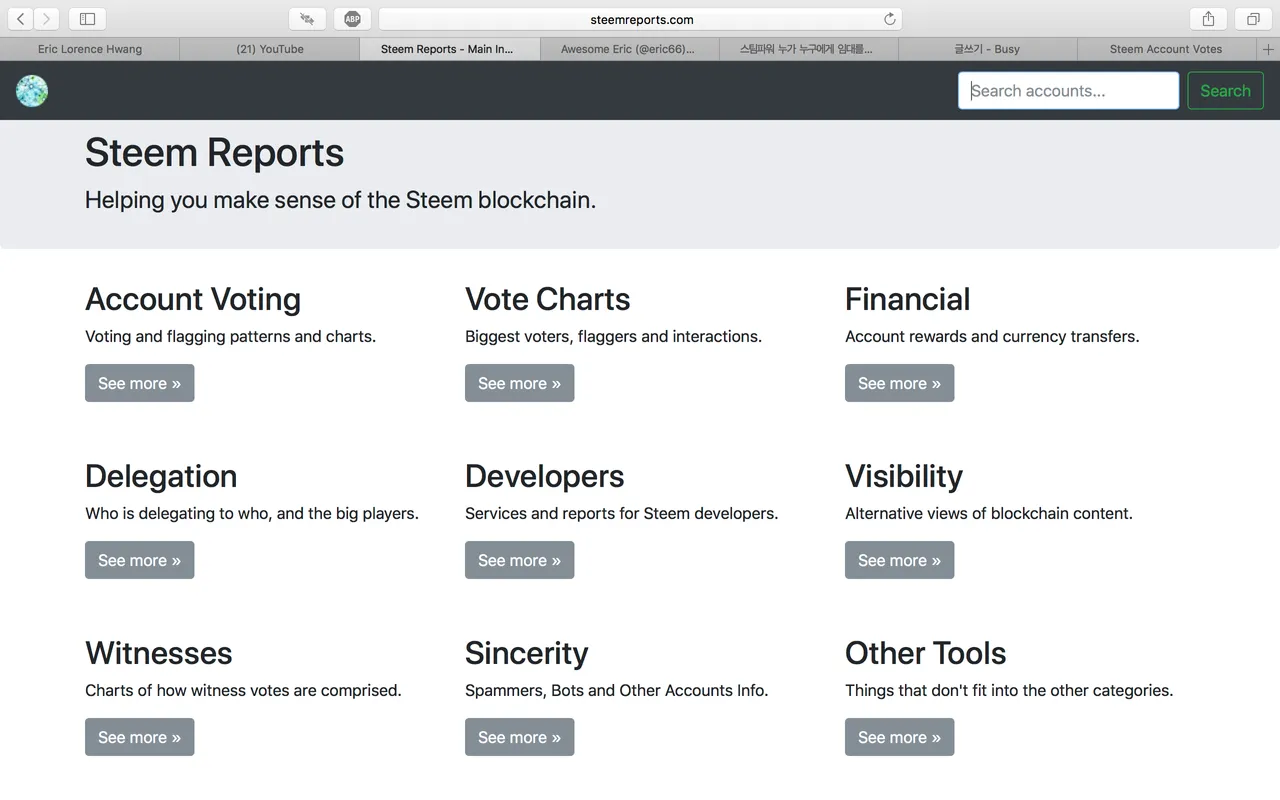Viewport: 1280px width, 800px height.
Task: Click the Developers heading
Action: click(x=544, y=476)
